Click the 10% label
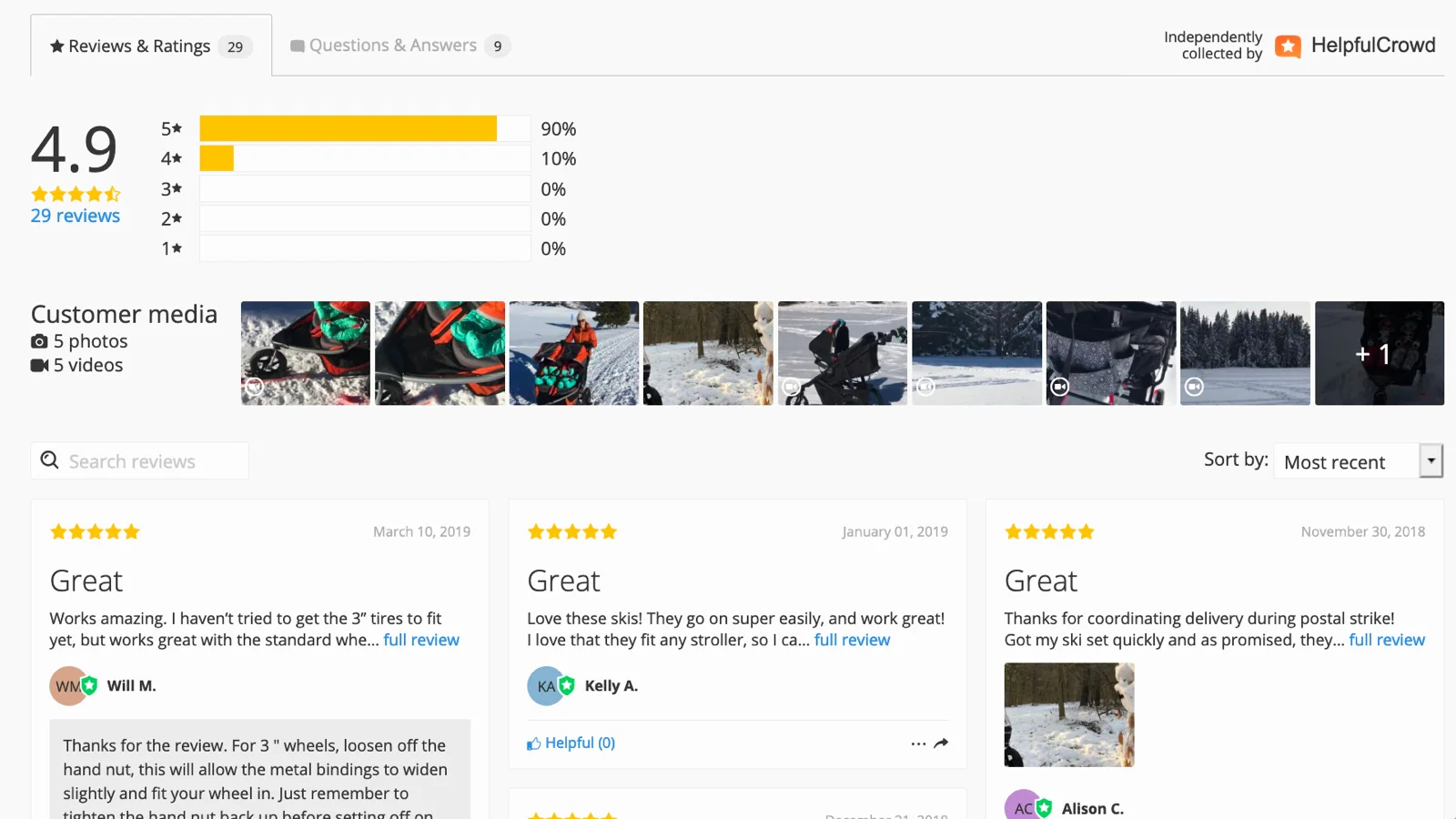The image size is (1456, 819). coord(559,158)
